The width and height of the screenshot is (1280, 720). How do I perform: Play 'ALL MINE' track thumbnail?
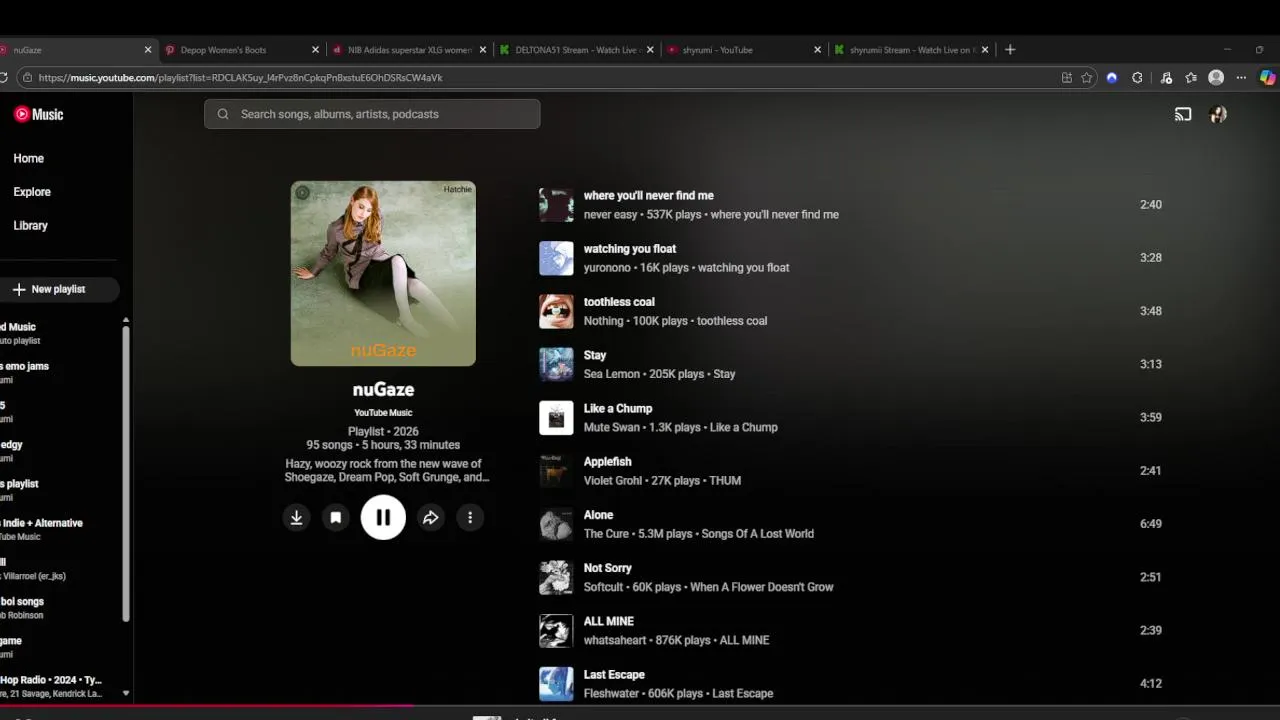click(556, 631)
